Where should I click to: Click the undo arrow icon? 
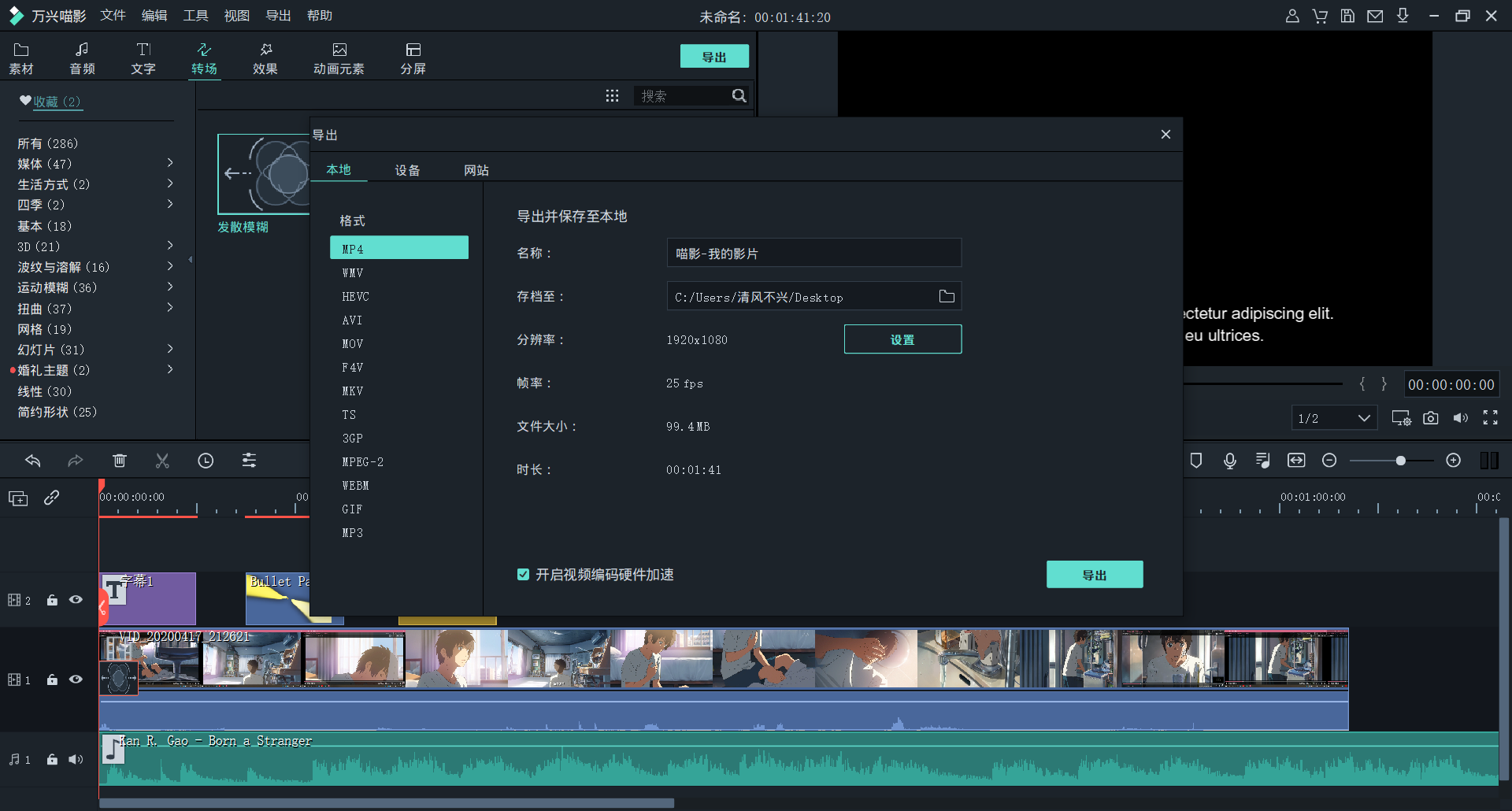(x=33, y=461)
